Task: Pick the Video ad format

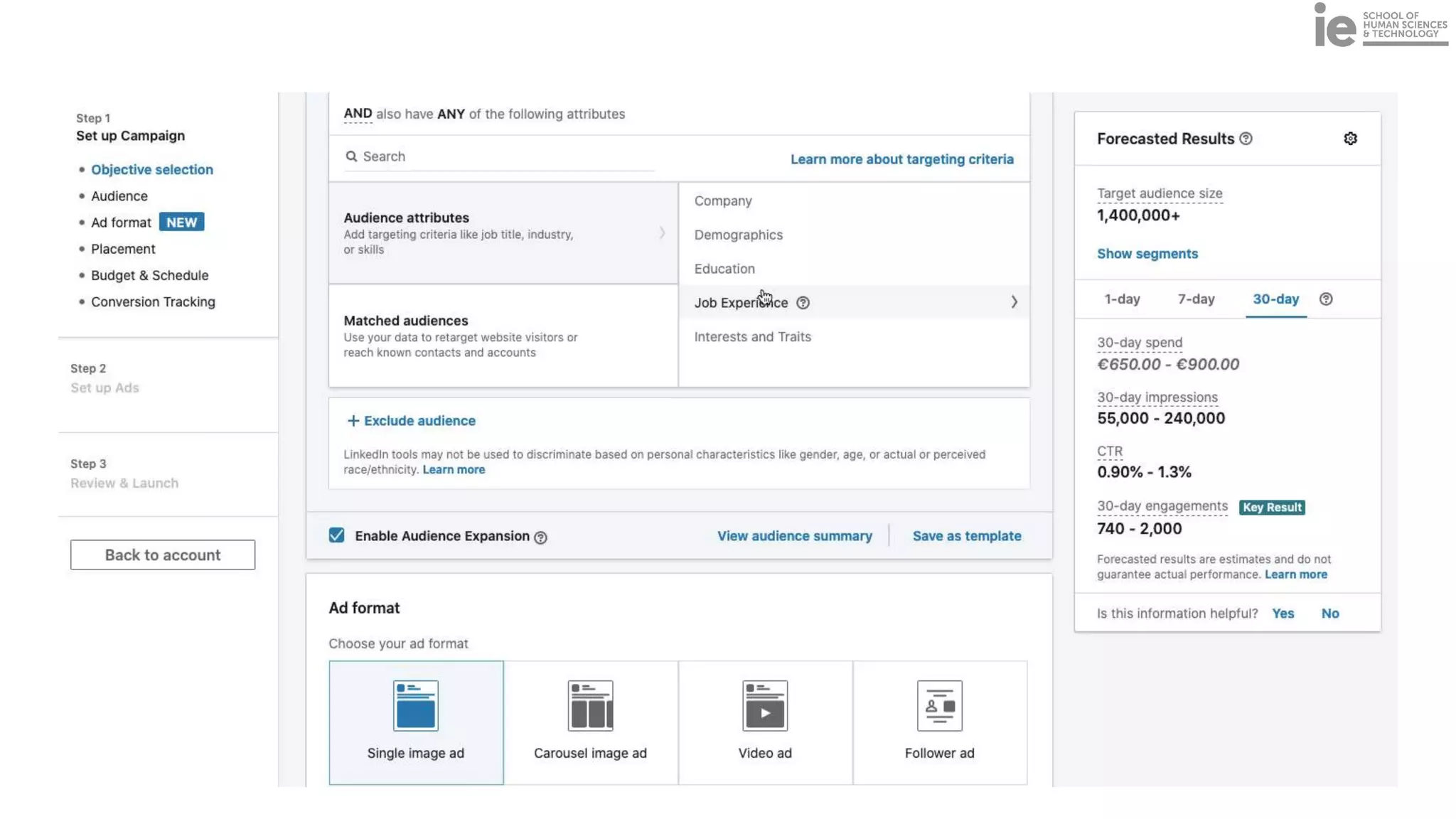Action: 765,722
